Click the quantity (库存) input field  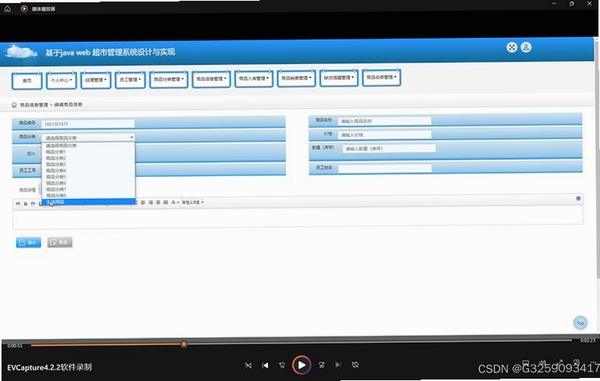pyautogui.click(x=389, y=148)
